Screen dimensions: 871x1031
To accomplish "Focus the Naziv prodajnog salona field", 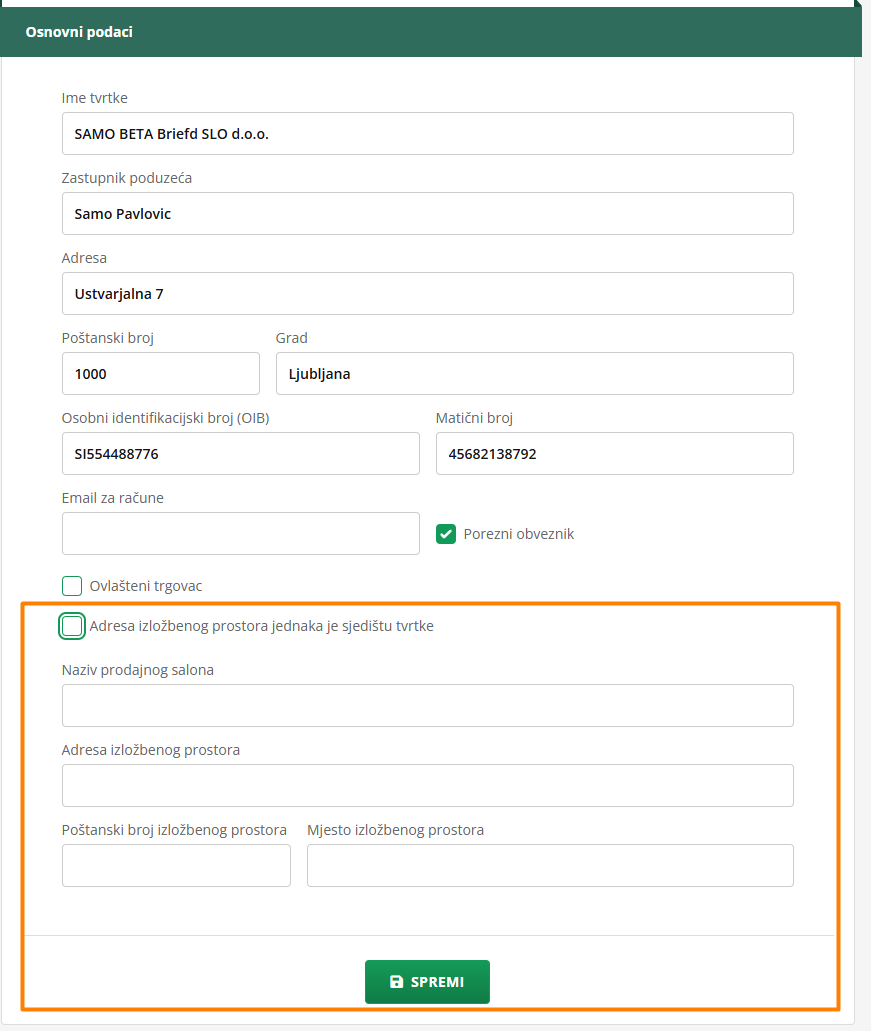I will coord(427,705).
